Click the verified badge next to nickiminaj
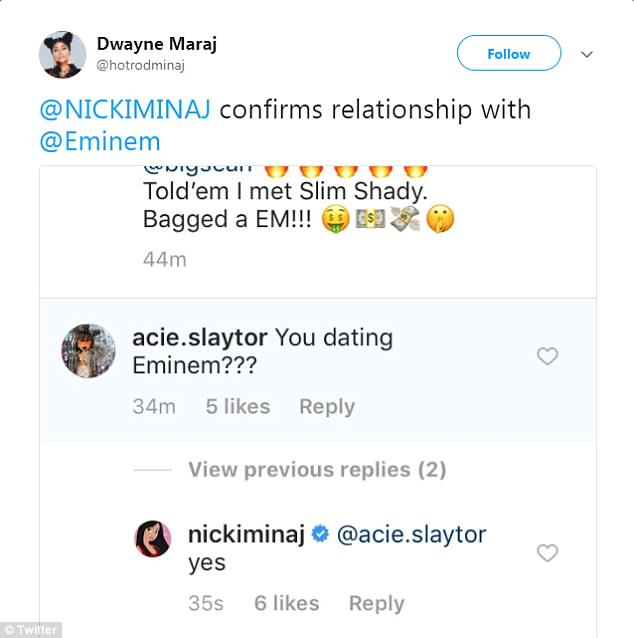 [x=320, y=535]
